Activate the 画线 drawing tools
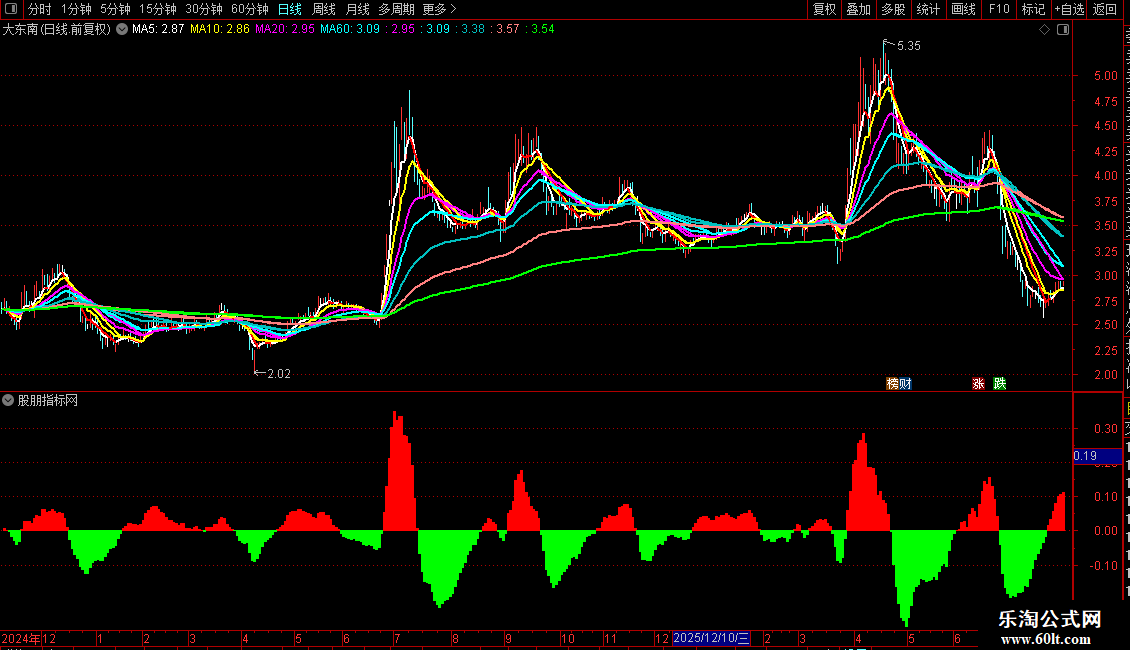 pos(963,9)
